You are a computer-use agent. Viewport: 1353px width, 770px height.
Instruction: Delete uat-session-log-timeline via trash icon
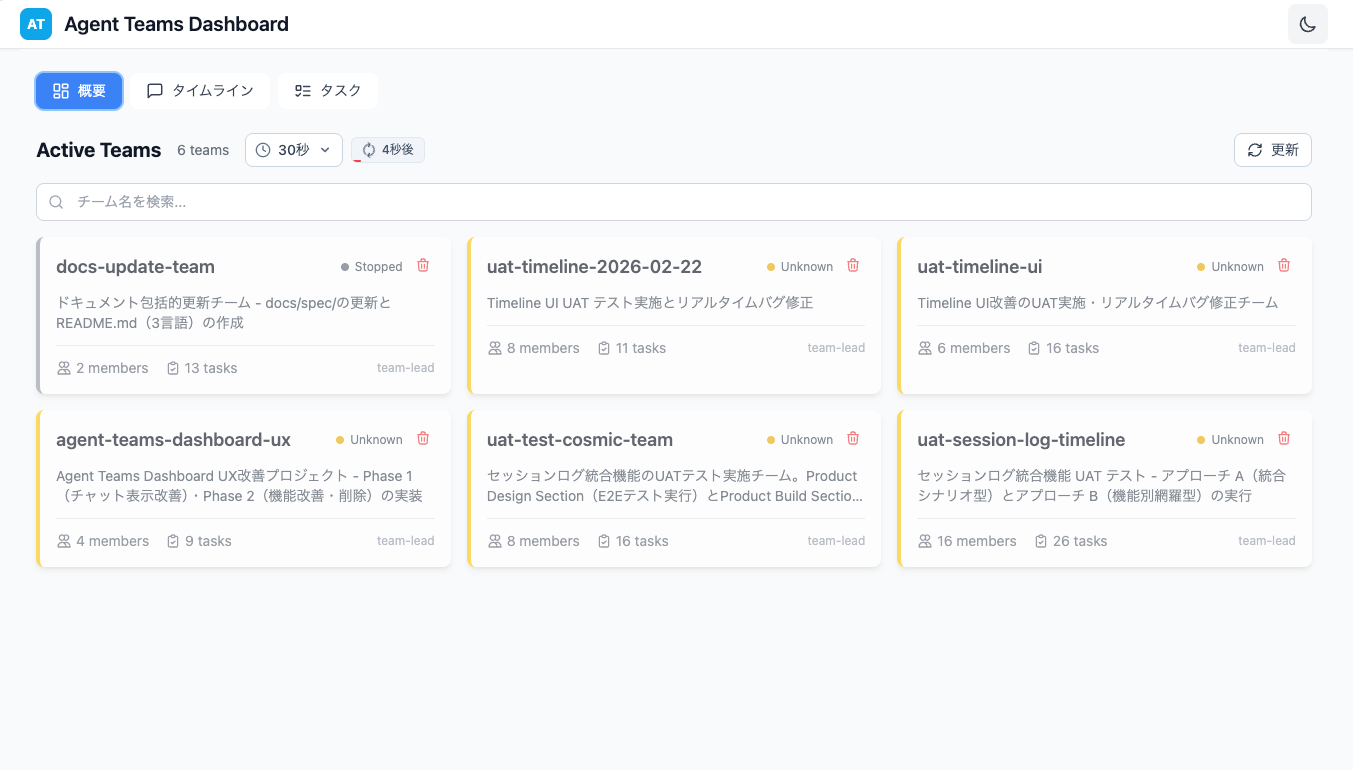tap(1284, 438)
